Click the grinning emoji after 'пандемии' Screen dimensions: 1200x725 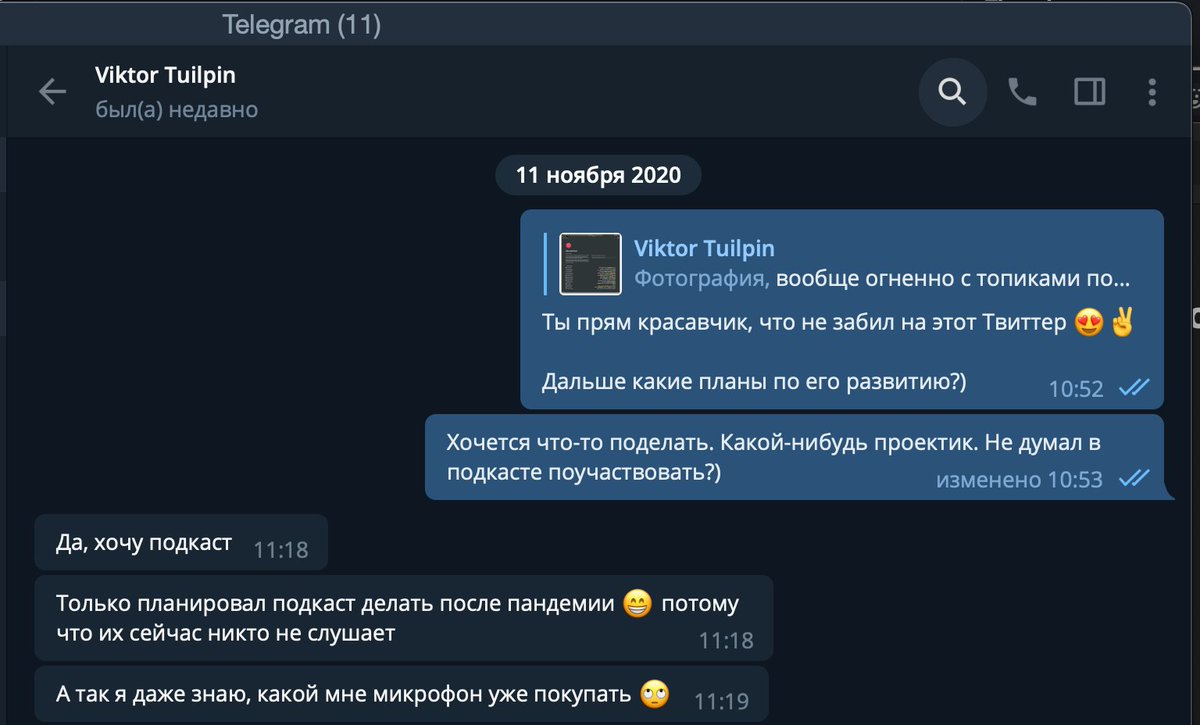click(636, 604)
